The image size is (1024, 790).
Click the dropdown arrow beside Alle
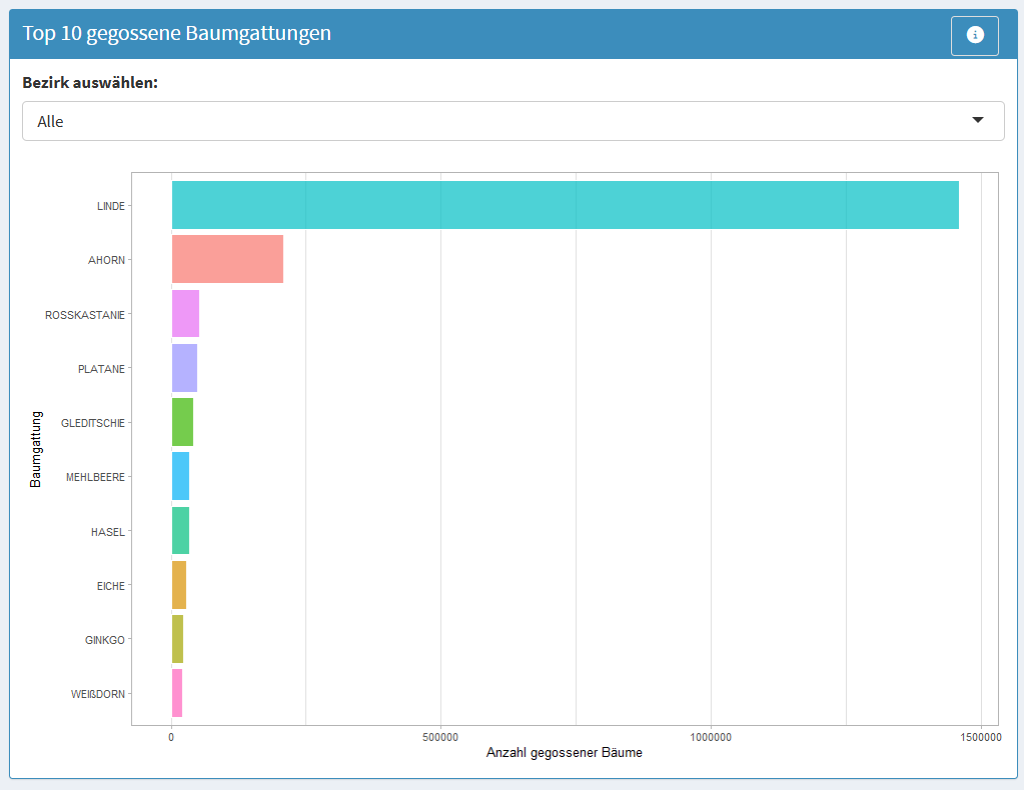coord(977,120)
